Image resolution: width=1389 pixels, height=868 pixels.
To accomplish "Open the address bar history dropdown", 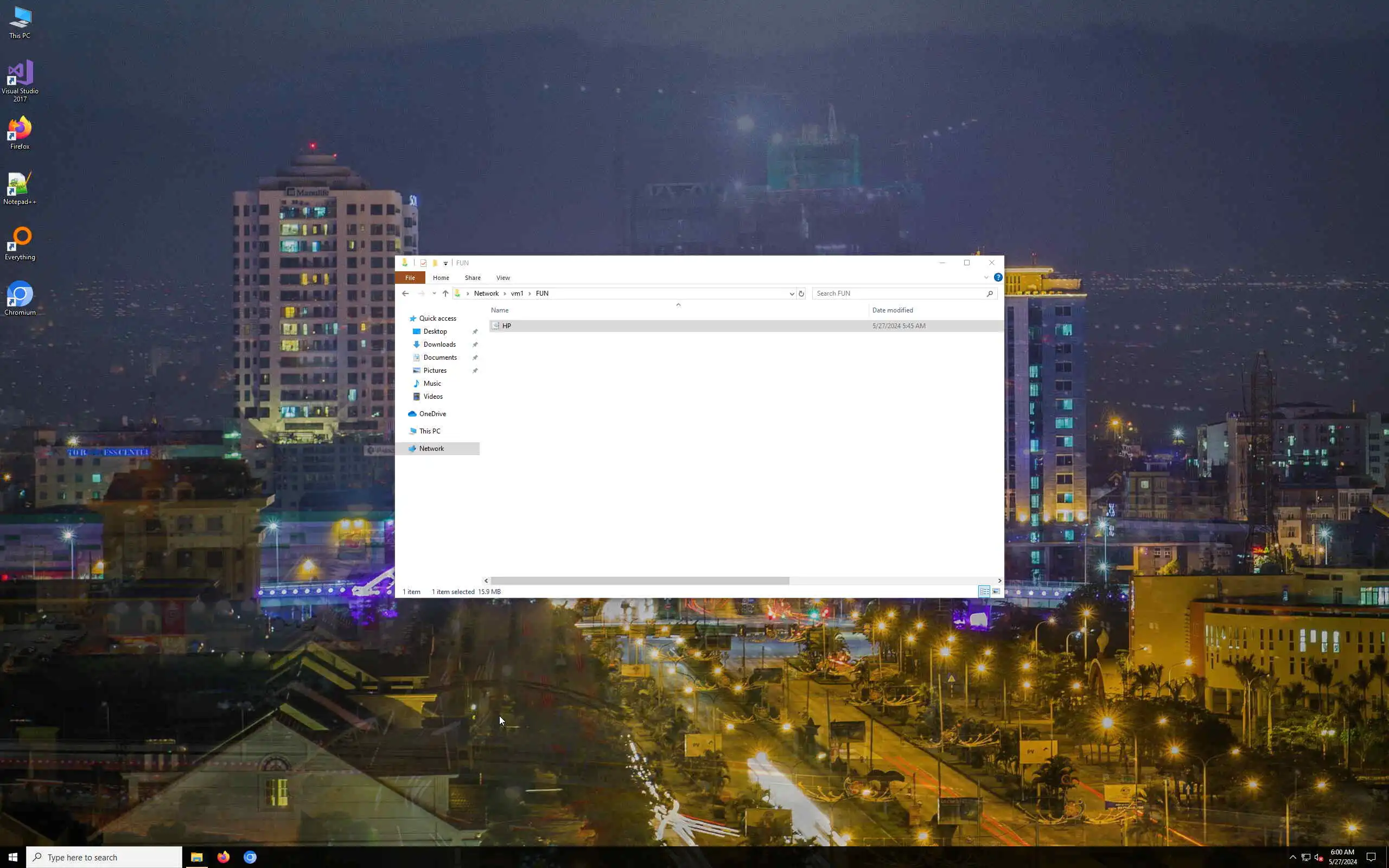I will 792,293.
